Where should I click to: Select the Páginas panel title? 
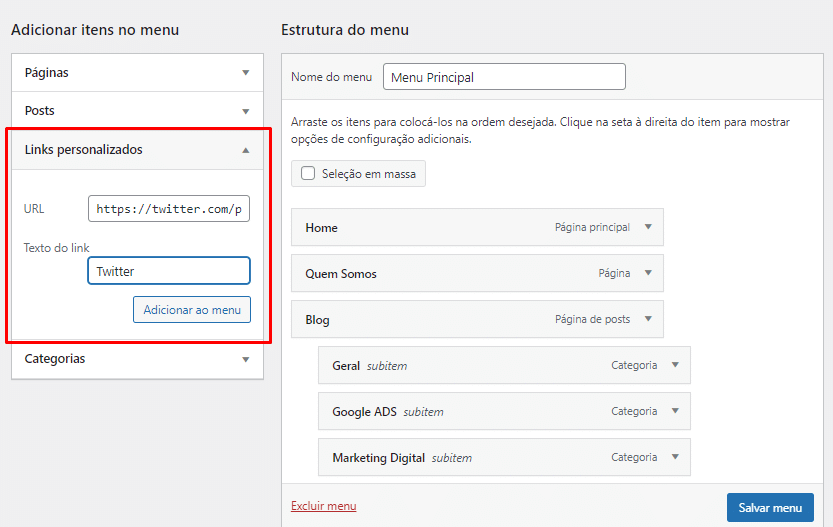point(47,73)
